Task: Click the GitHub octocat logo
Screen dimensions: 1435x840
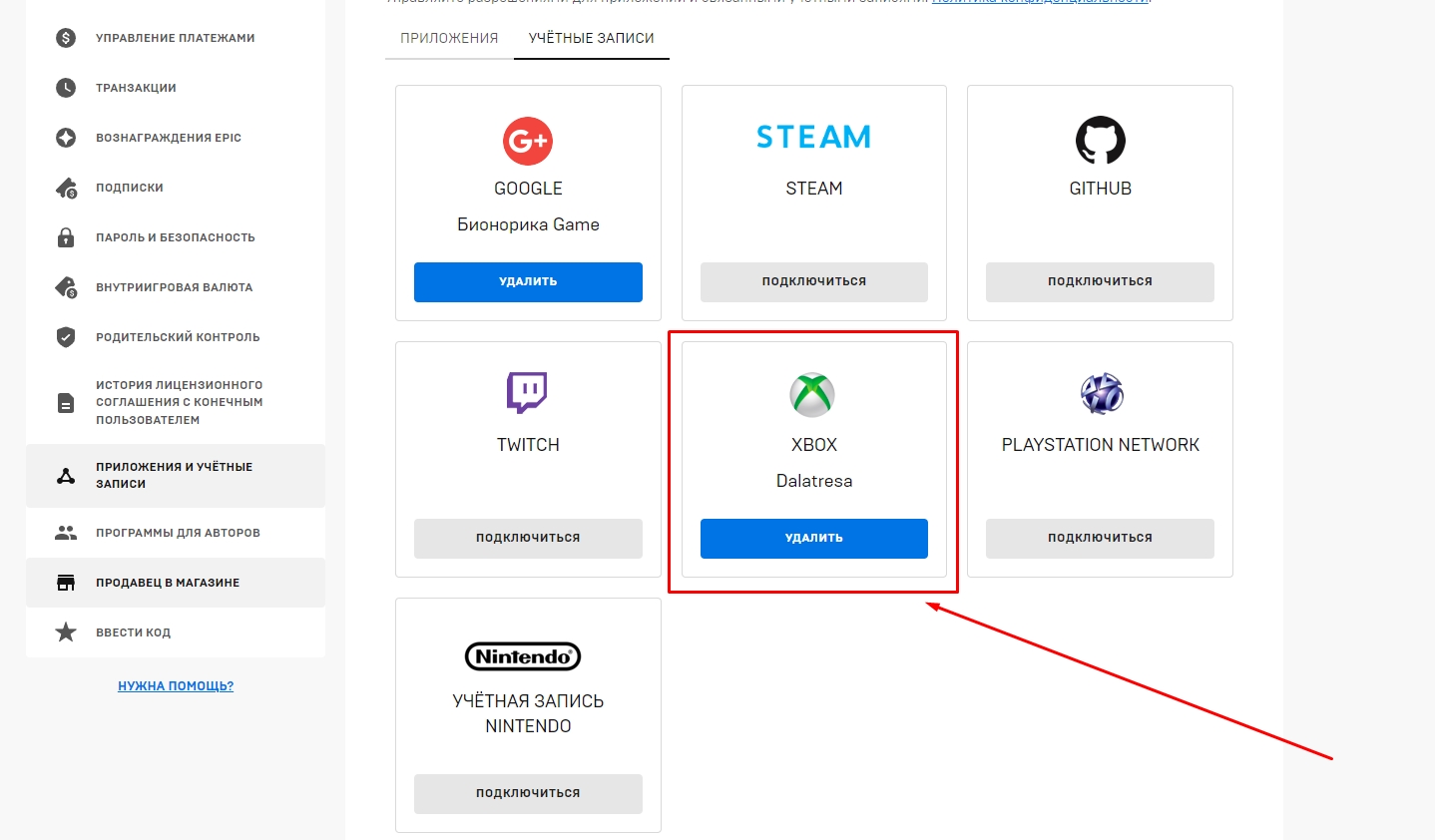Action: pyautogui.click(x=1100, y=140)
